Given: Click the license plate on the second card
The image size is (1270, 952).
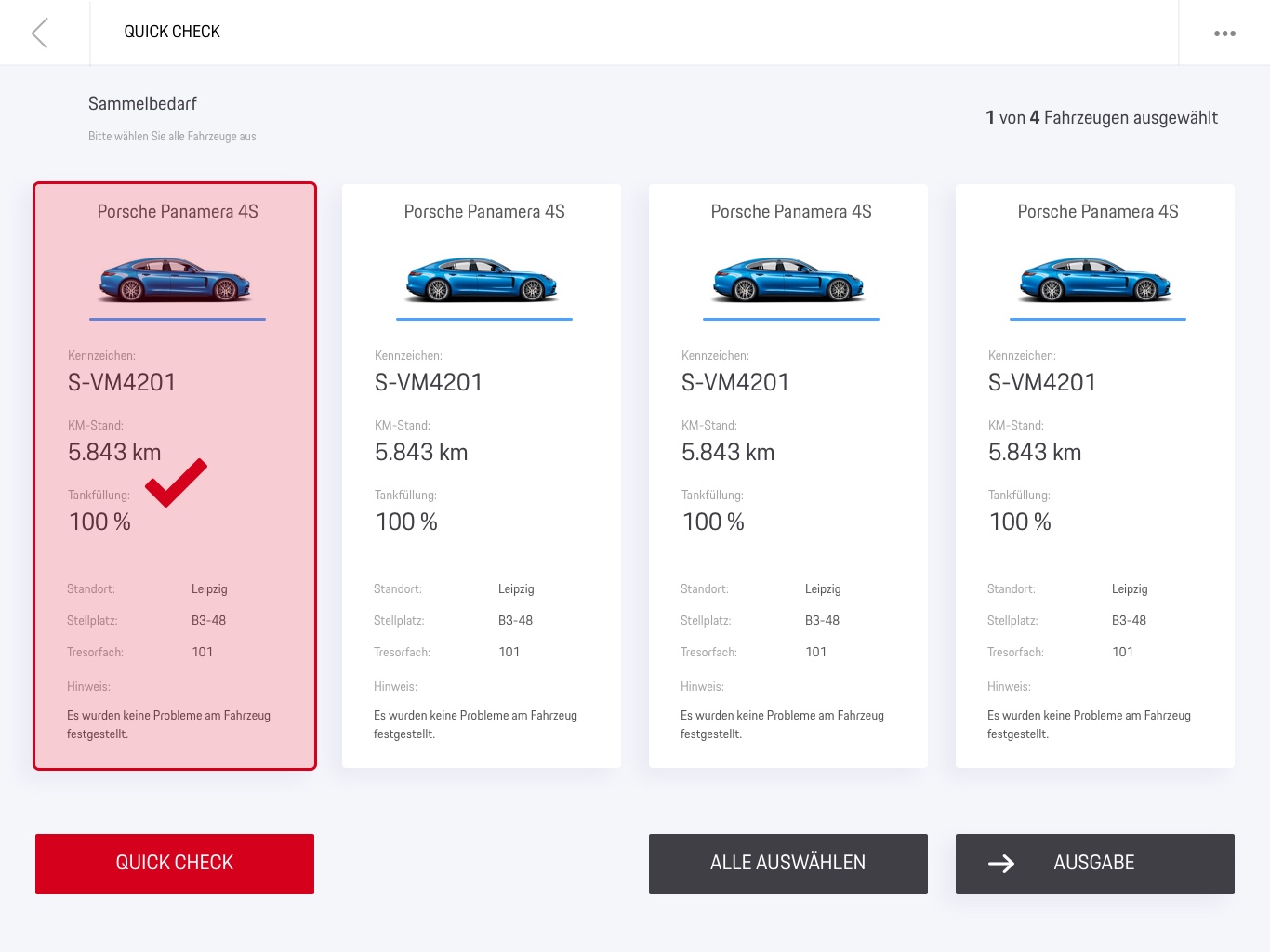Looking at the screenshot, I should [x=429, y=382].
